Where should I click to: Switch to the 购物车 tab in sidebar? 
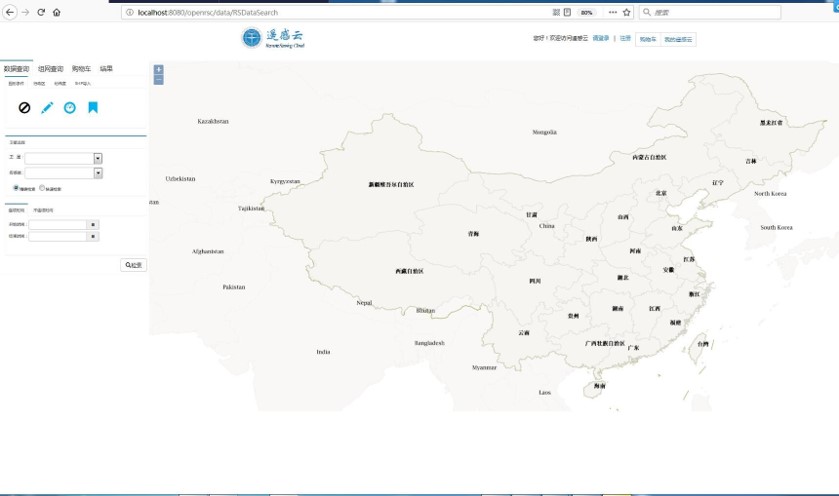(x=81, y=69)
